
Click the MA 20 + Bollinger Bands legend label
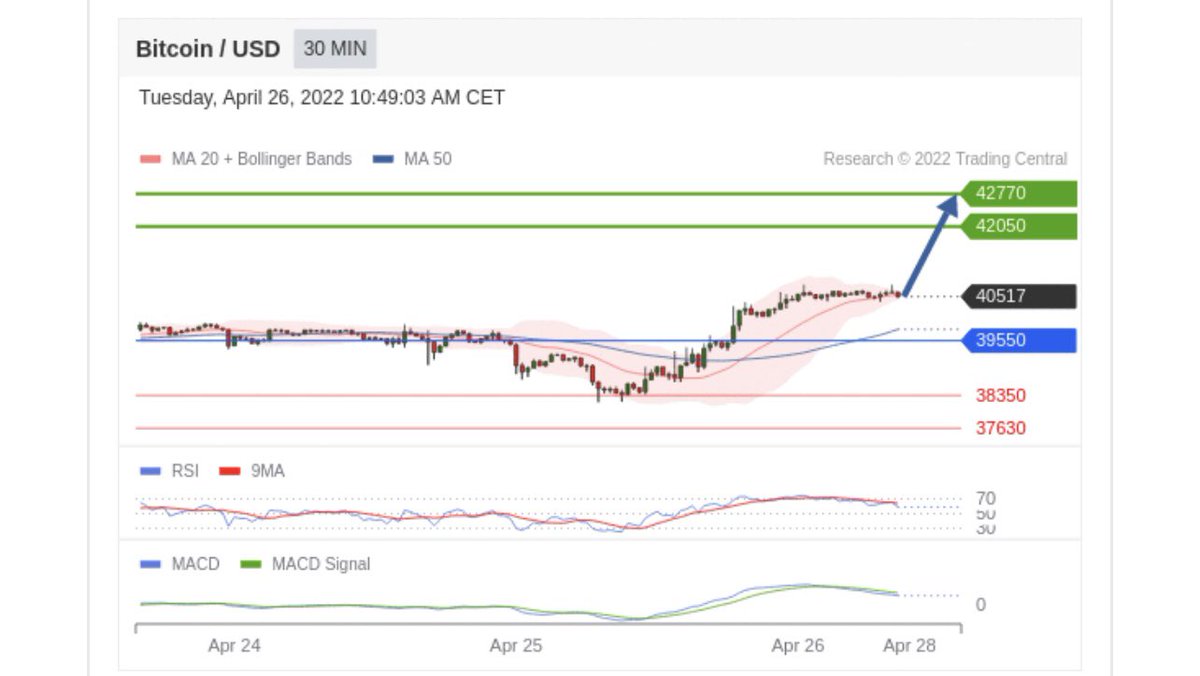pyautogui.click(x=262, y=158)
